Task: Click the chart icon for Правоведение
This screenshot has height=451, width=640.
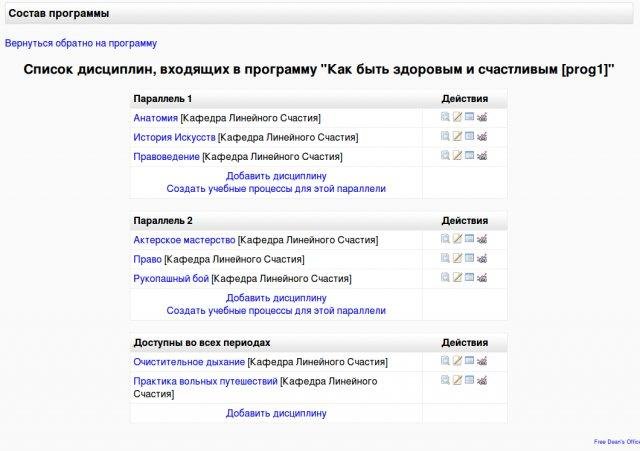Action: pos(482,156)
